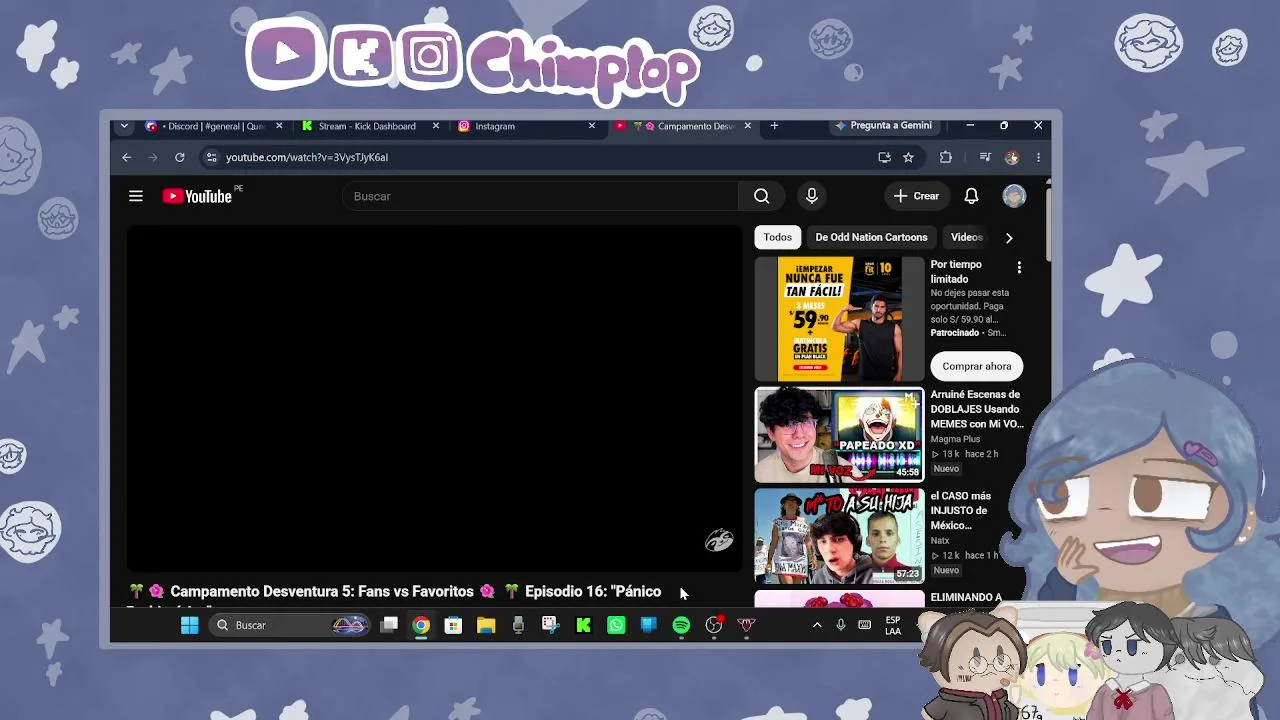
Task: Open the YouTube guide hamburger menu
Action: click(x=136, y=196)
